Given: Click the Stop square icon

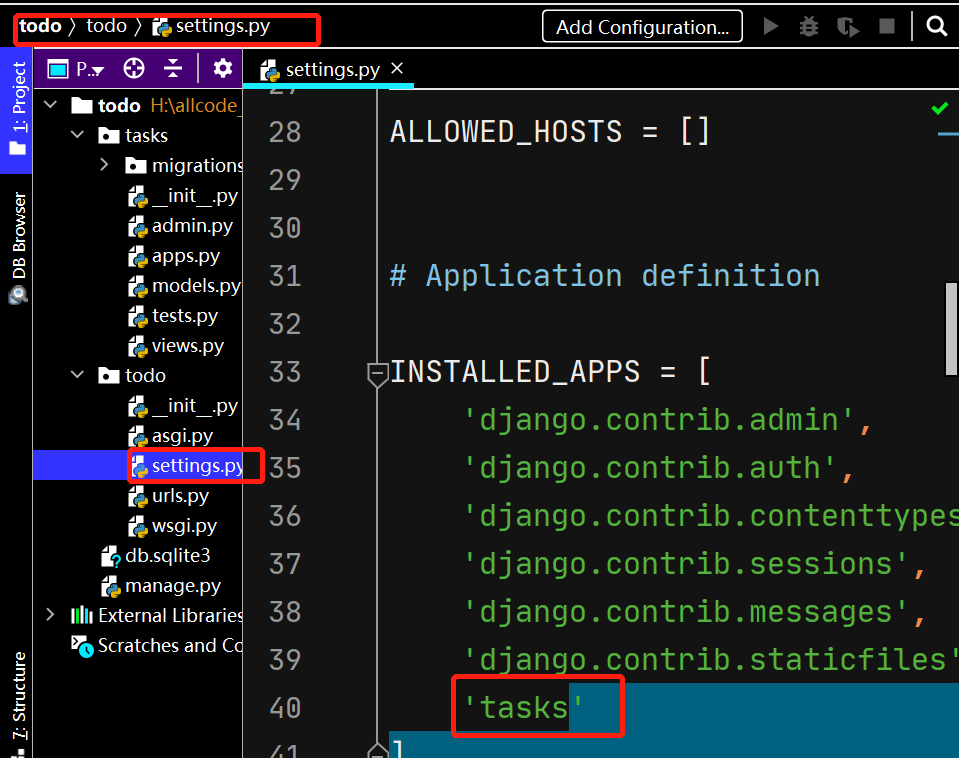Looking at the screenshot, I should coord(887,26).
